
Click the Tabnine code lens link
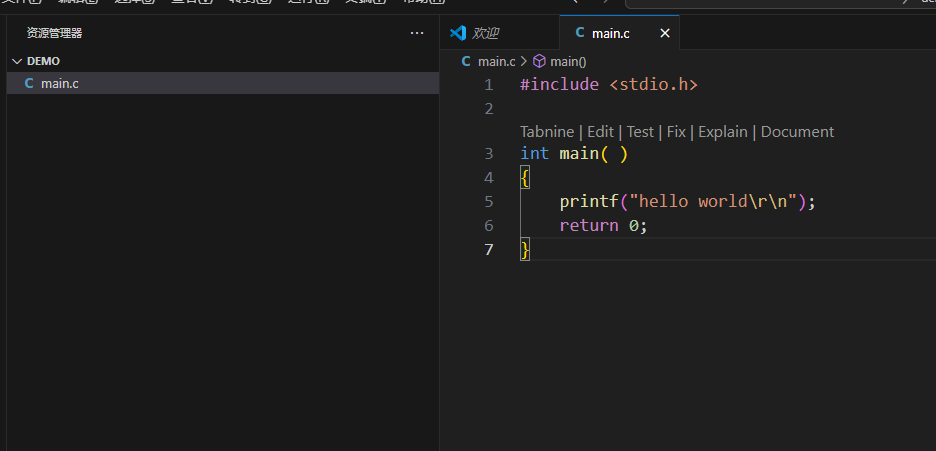[x=547, y=131]
